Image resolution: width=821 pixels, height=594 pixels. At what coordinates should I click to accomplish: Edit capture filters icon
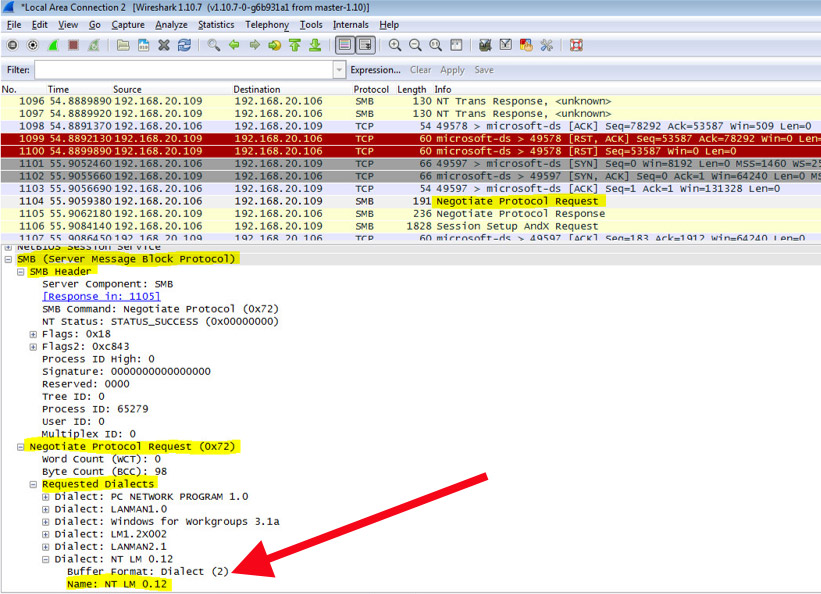(485, 46)
